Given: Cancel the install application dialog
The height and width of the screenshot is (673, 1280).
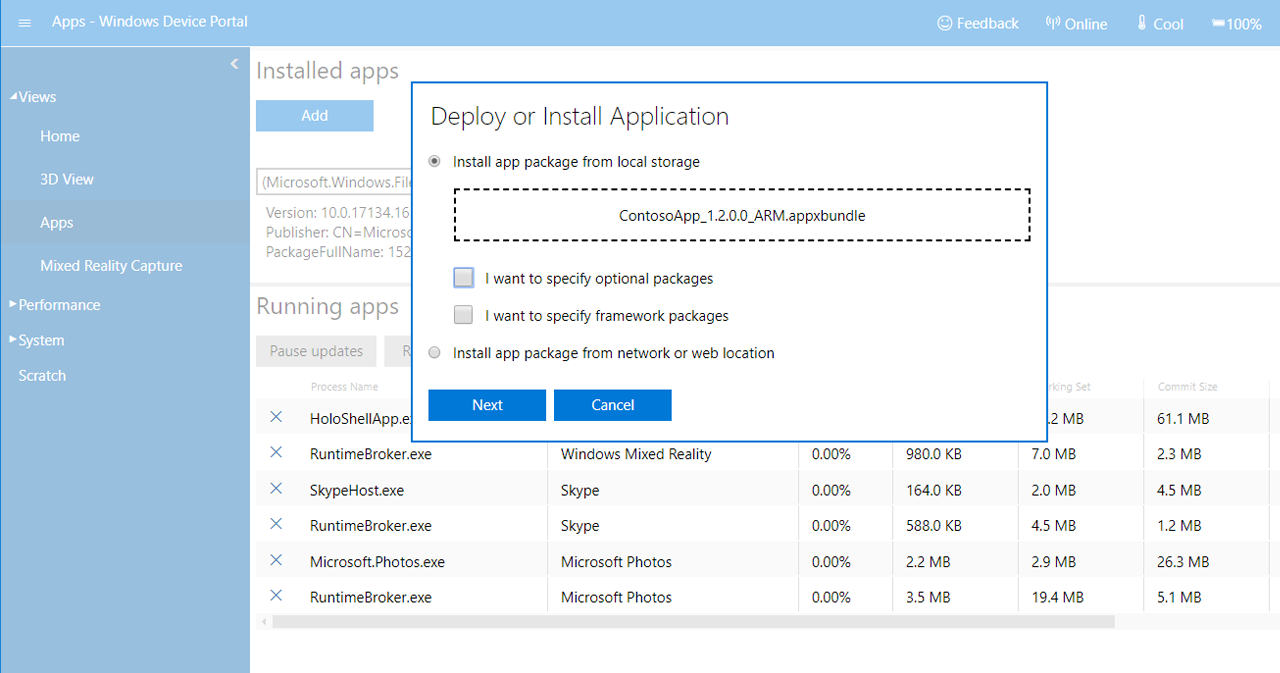Looking at the screenshot, I should point(612,405).
